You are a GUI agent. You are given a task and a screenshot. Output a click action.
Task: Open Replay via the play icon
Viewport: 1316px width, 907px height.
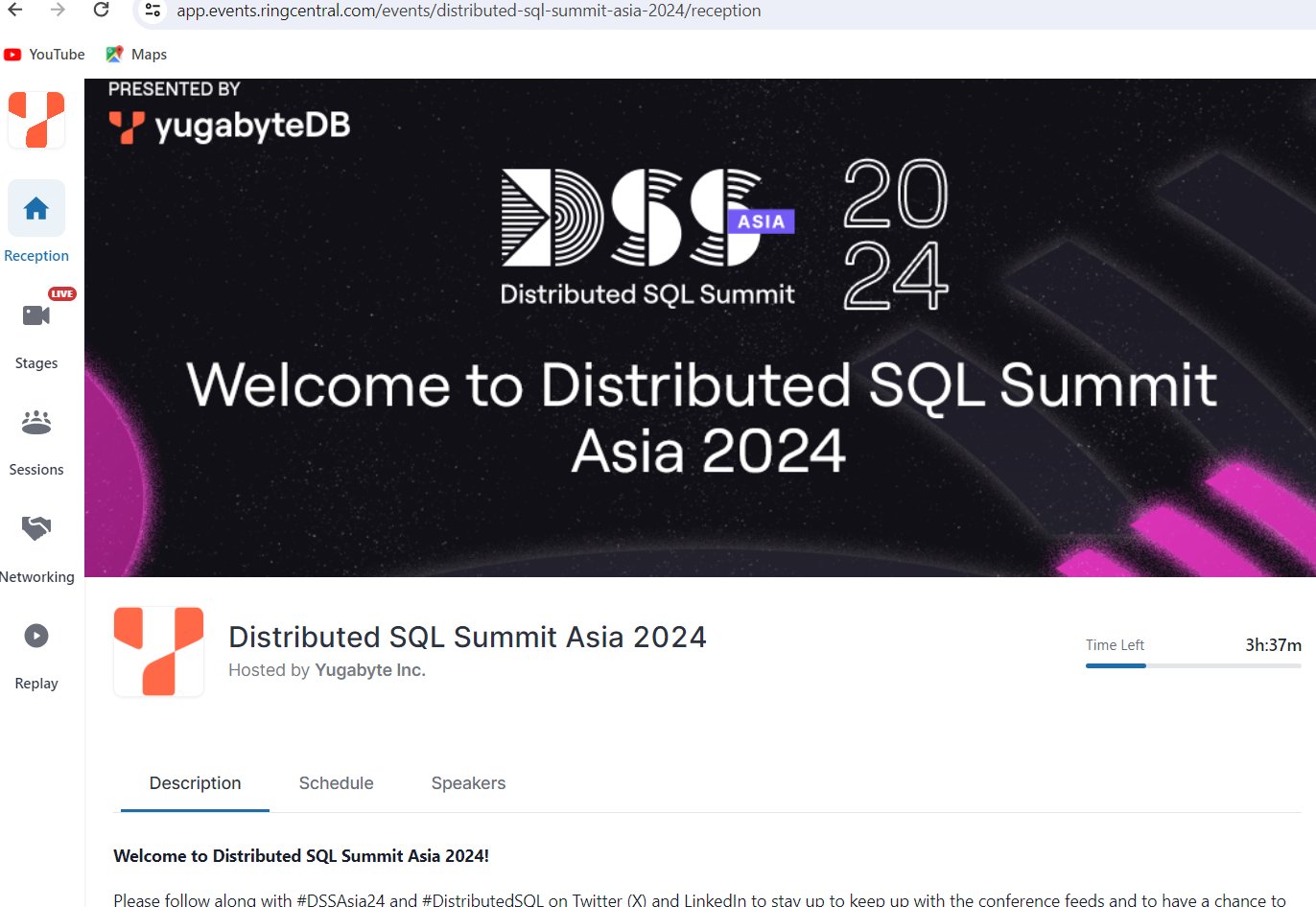click(36, 635)
